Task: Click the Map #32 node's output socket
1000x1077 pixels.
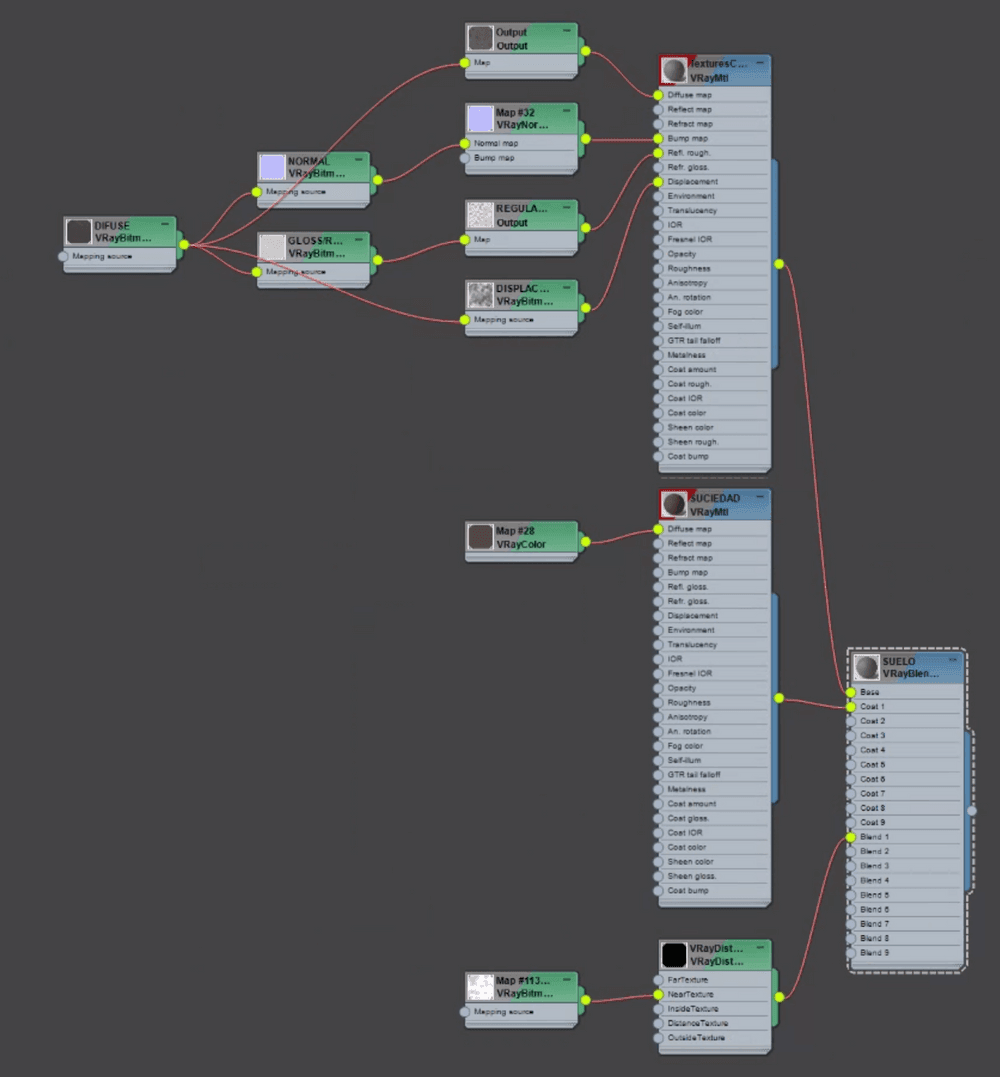Action: pos(586,139)
